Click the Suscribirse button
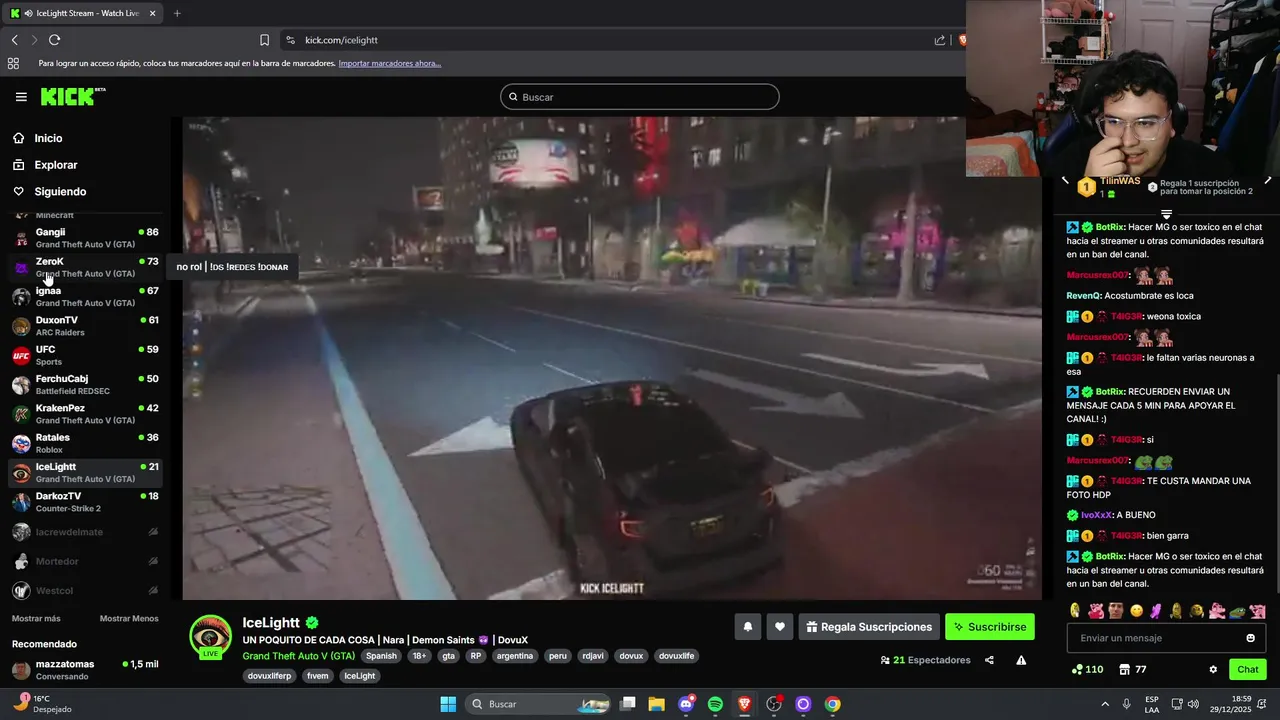This screenshot has height=720, width=1280. pos(989,627)
